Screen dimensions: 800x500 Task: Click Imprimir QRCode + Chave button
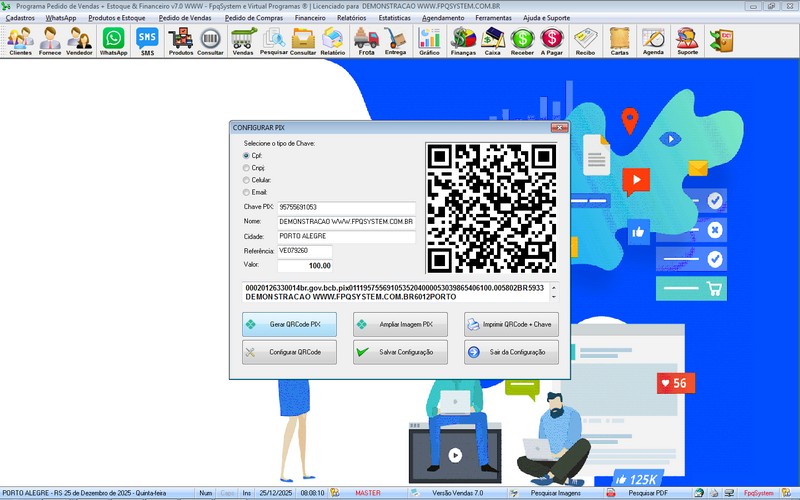pos(511,324)
